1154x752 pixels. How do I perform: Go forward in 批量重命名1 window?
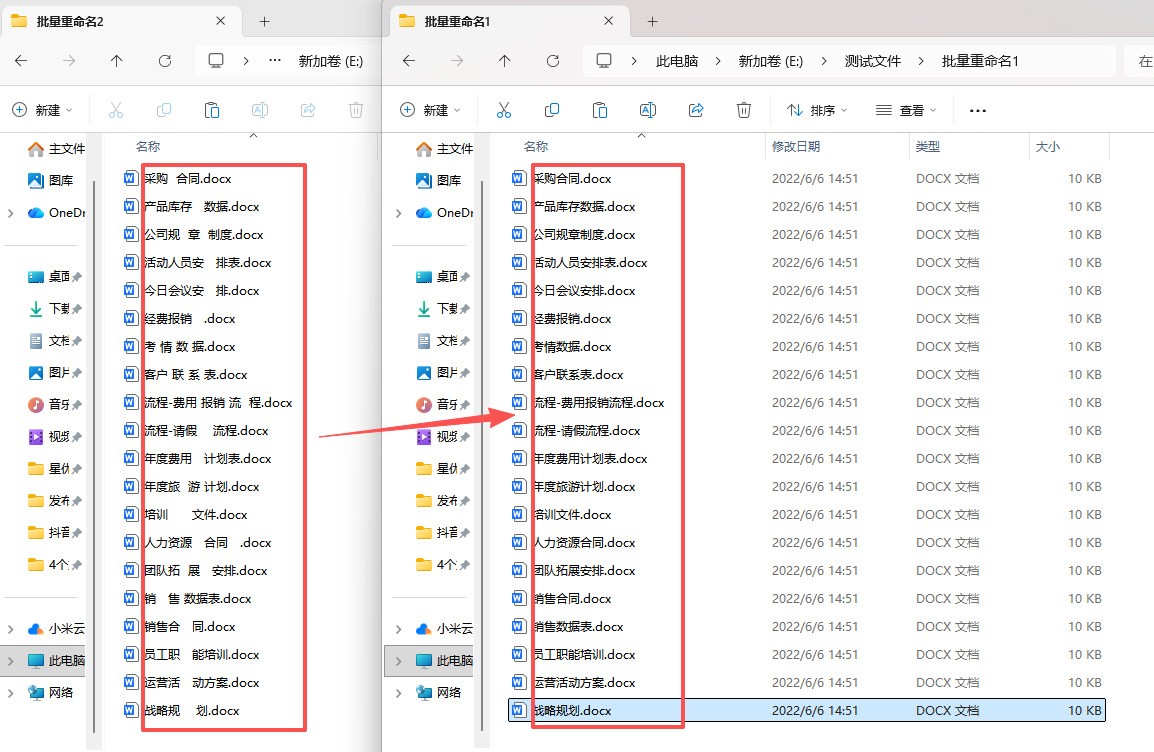[457, 61]
